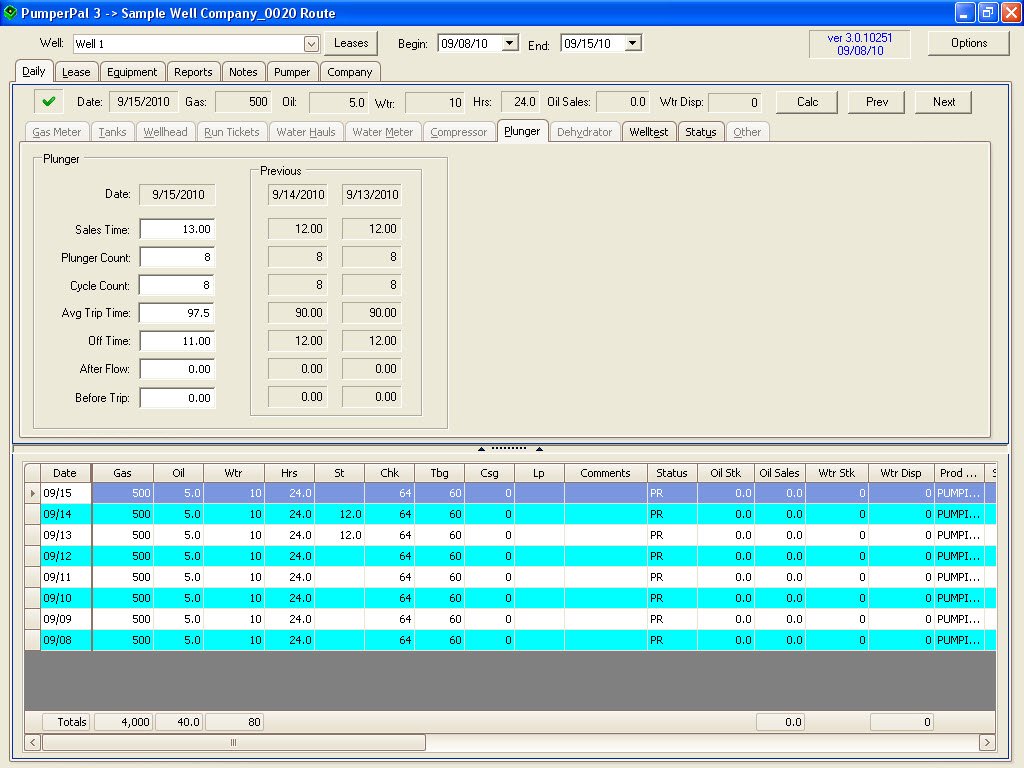The height and width of the screenshot is (768, 1024).
Task: Click the Status column header
Action: click(672, 473)
